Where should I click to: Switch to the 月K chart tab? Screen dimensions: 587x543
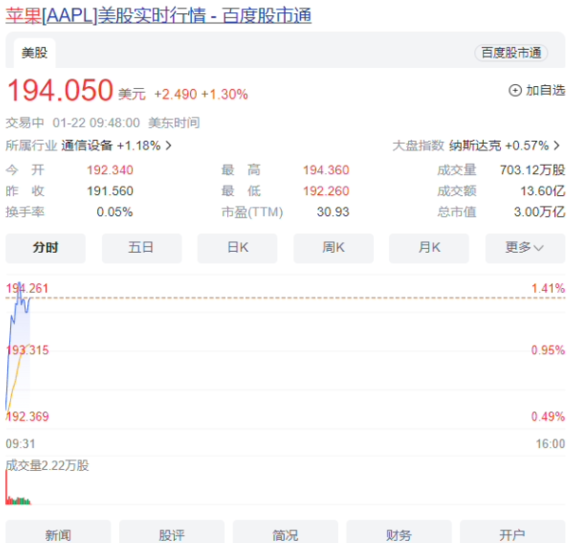click(x=429, y=248)
